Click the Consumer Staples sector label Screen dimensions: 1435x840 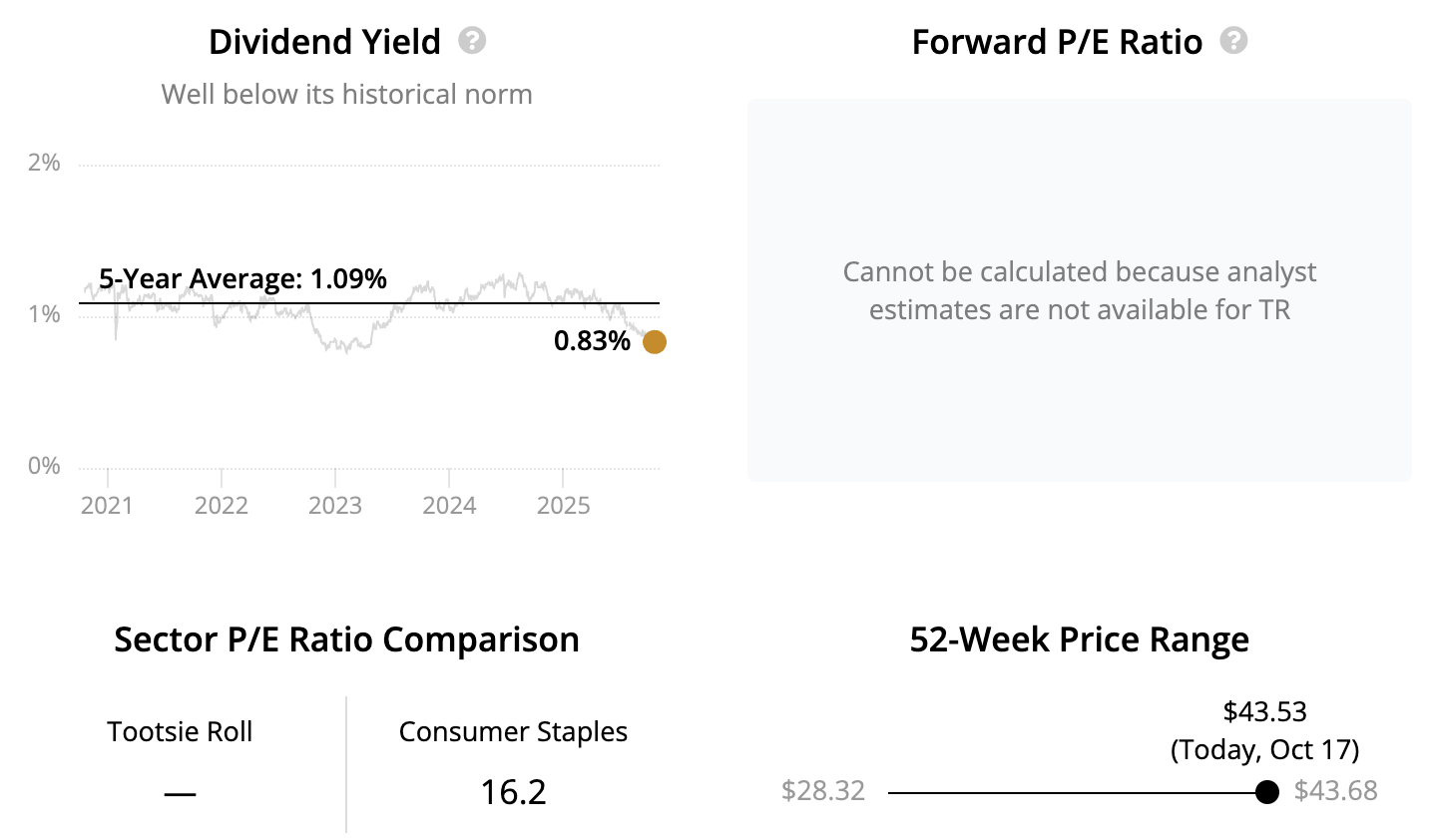click(513, 731)
